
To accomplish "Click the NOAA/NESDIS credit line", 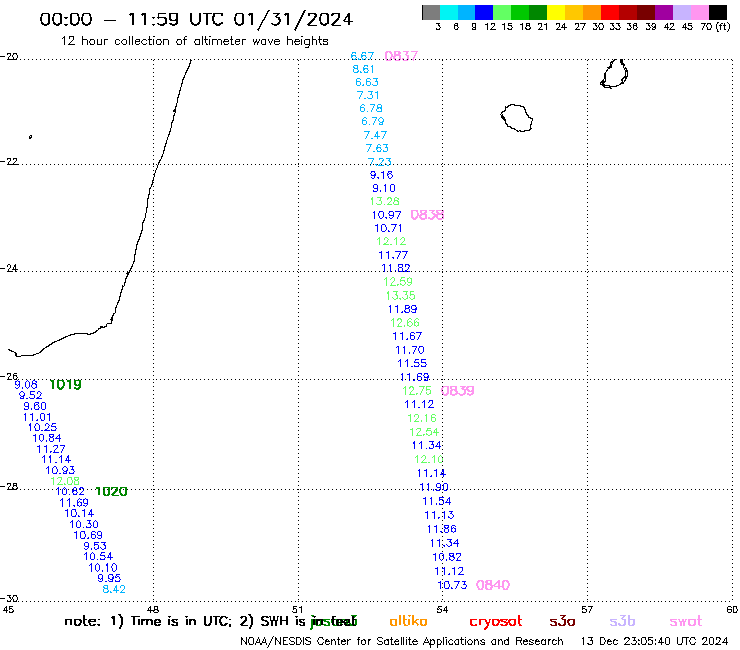I will pos(402,642).
